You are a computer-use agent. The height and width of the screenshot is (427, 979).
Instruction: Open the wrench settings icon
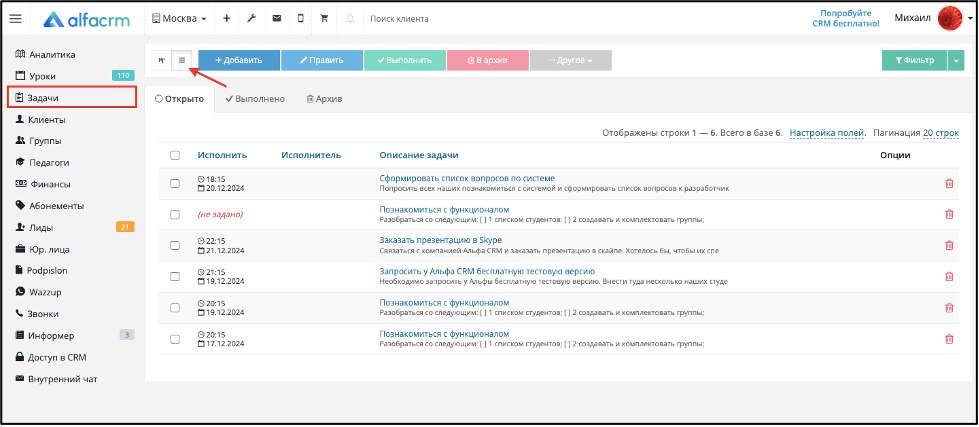click(252, 19)
